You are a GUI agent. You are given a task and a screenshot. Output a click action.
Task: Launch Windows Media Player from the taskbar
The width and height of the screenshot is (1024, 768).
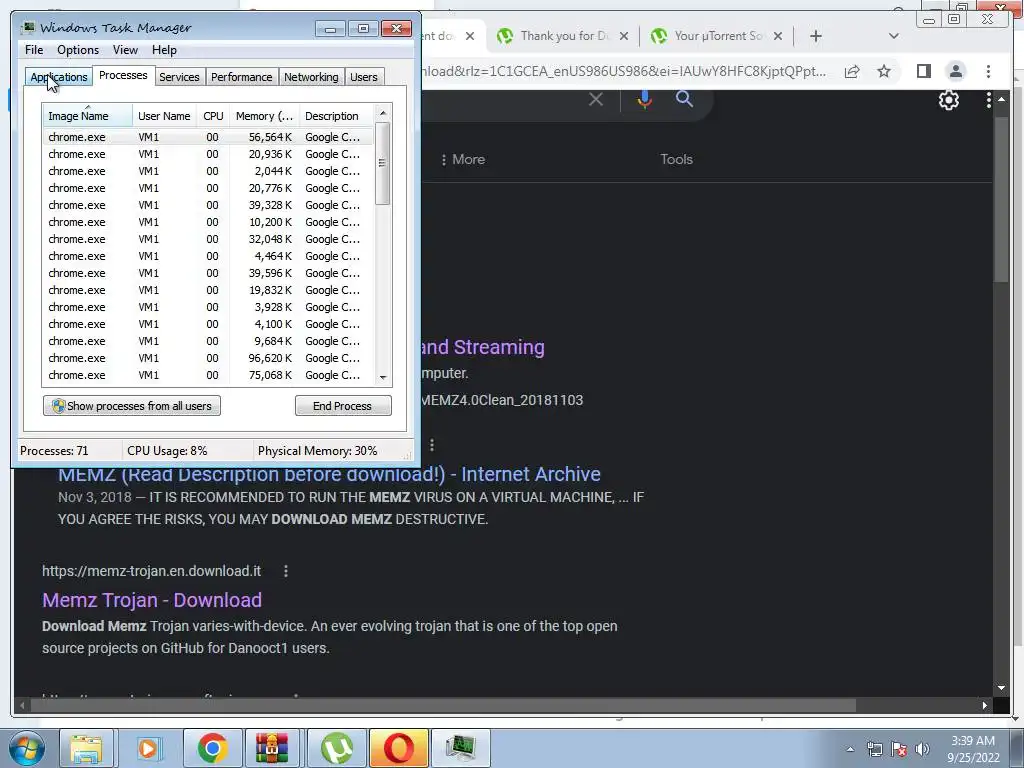149,748
